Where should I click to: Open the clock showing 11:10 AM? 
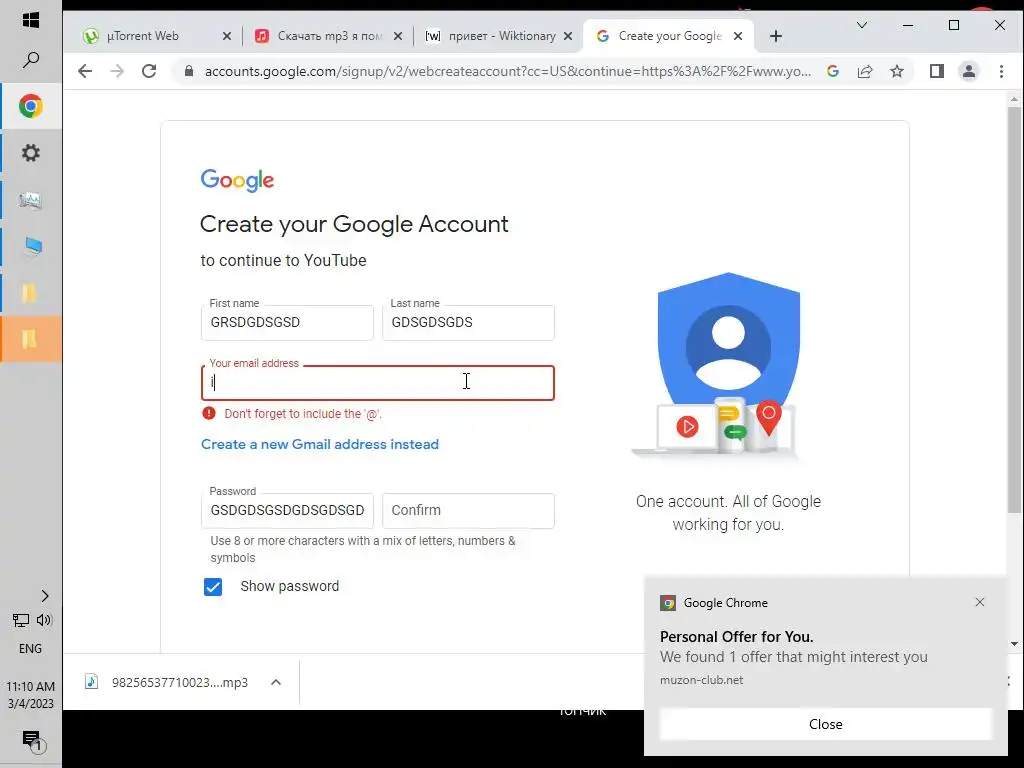(30, 695)
